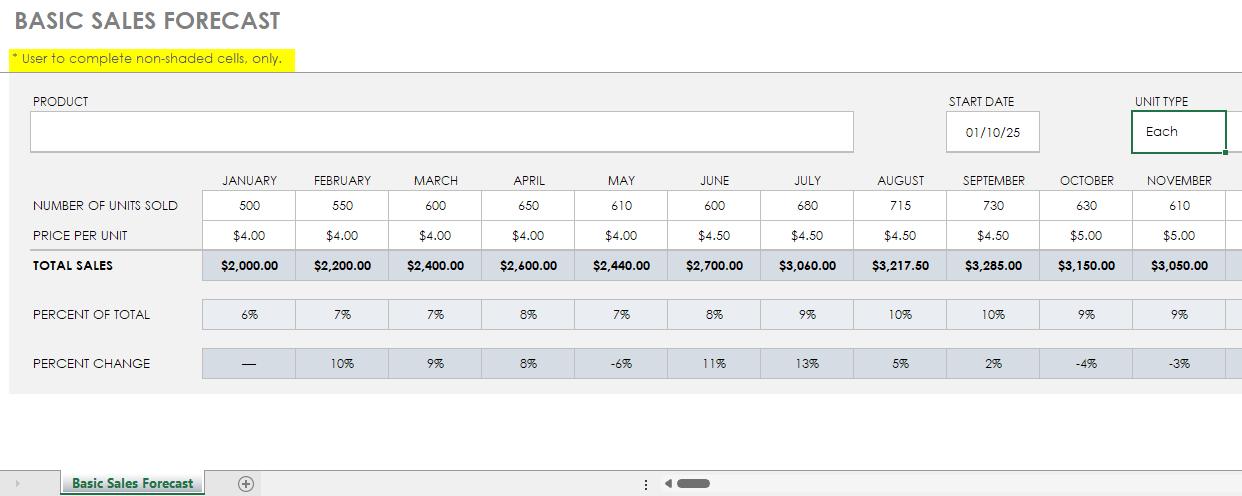
Task: Click May percent change -6%
Action: pos(621,363)
